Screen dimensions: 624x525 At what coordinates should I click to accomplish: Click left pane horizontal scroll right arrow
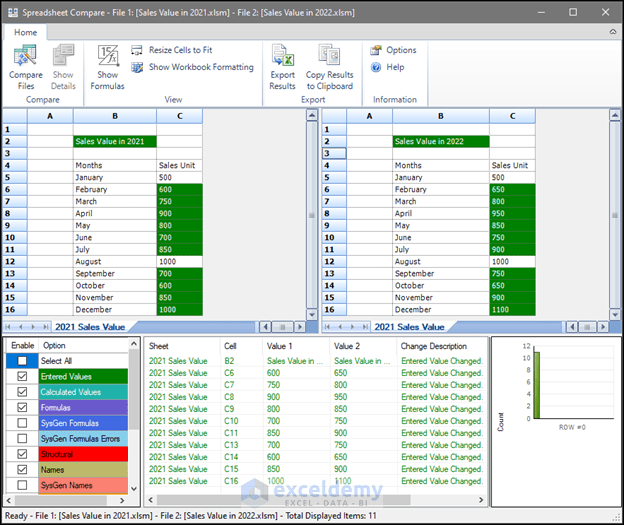point(300,327)
